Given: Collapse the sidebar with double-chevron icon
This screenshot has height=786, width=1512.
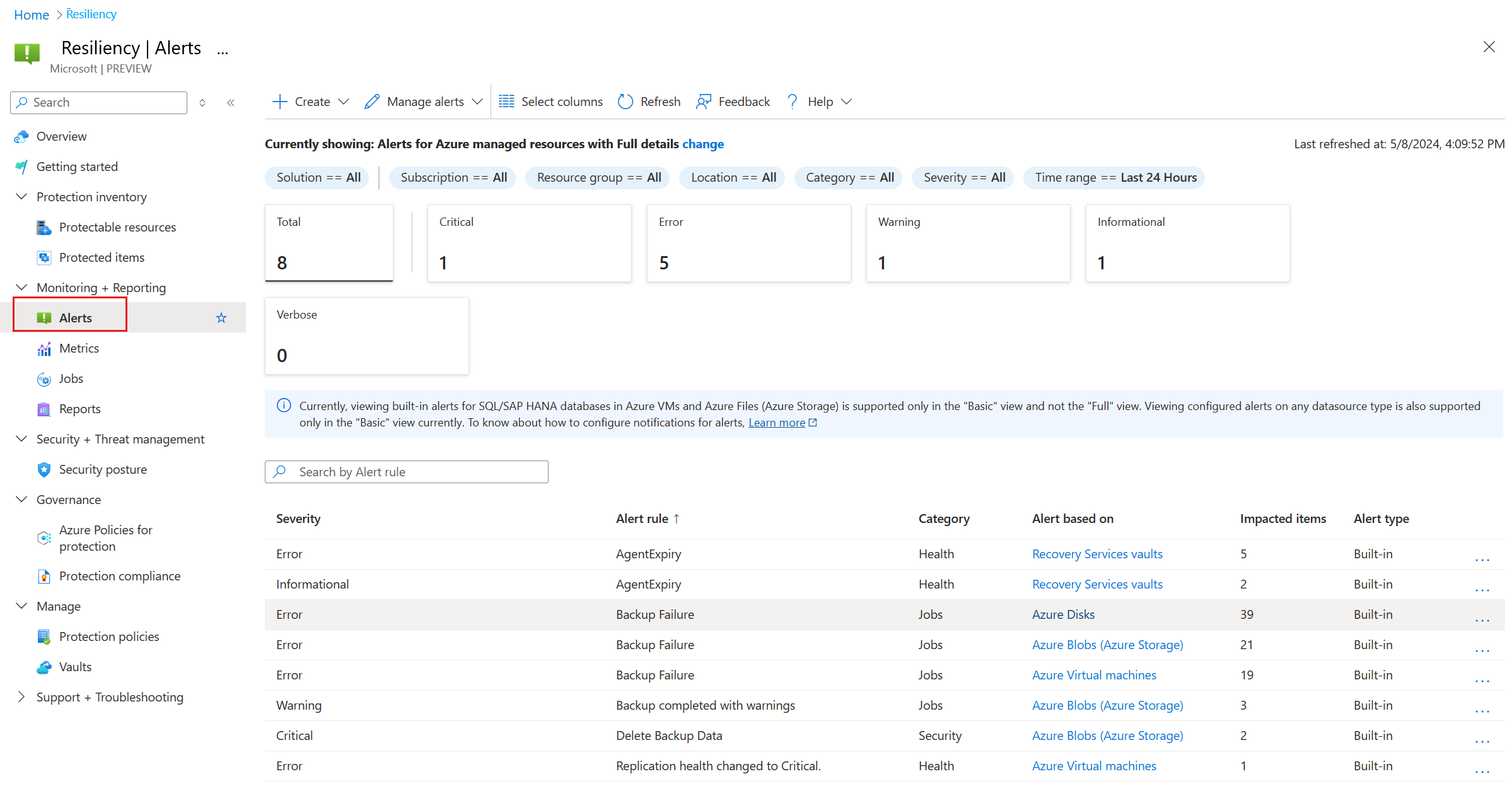Looking at the screenshot, I should (x=231, y=103).
